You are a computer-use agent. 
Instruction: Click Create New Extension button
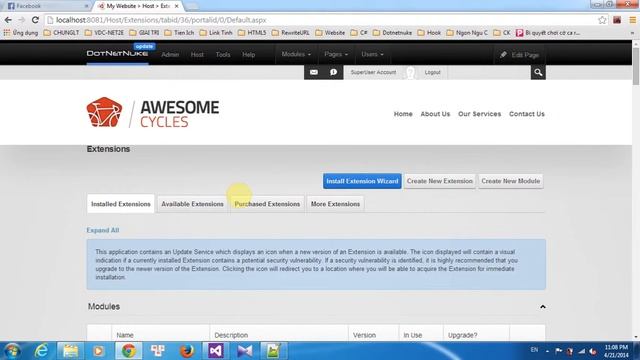(440, 181)
